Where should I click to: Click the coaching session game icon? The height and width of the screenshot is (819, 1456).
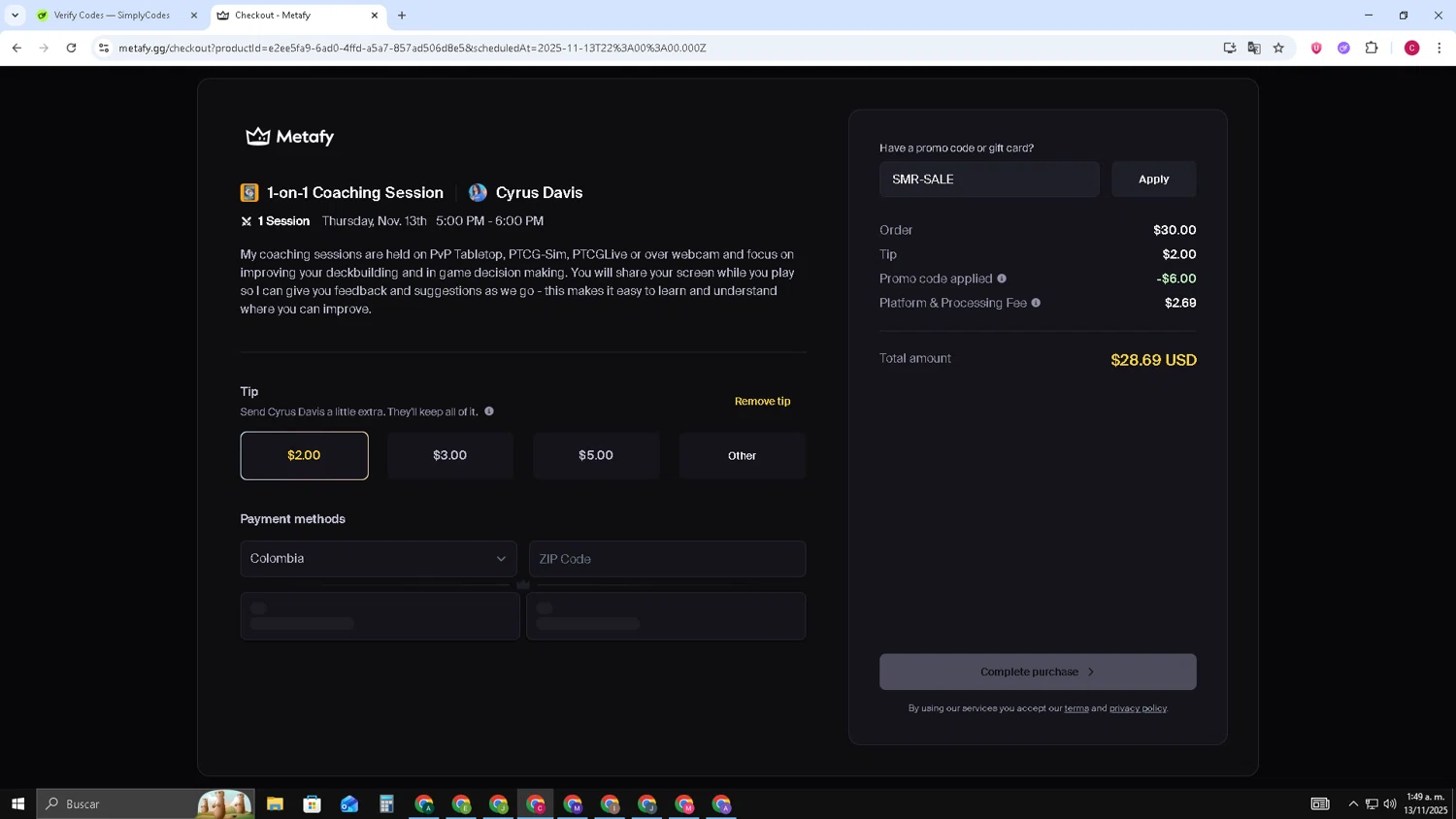coord(249,192)
